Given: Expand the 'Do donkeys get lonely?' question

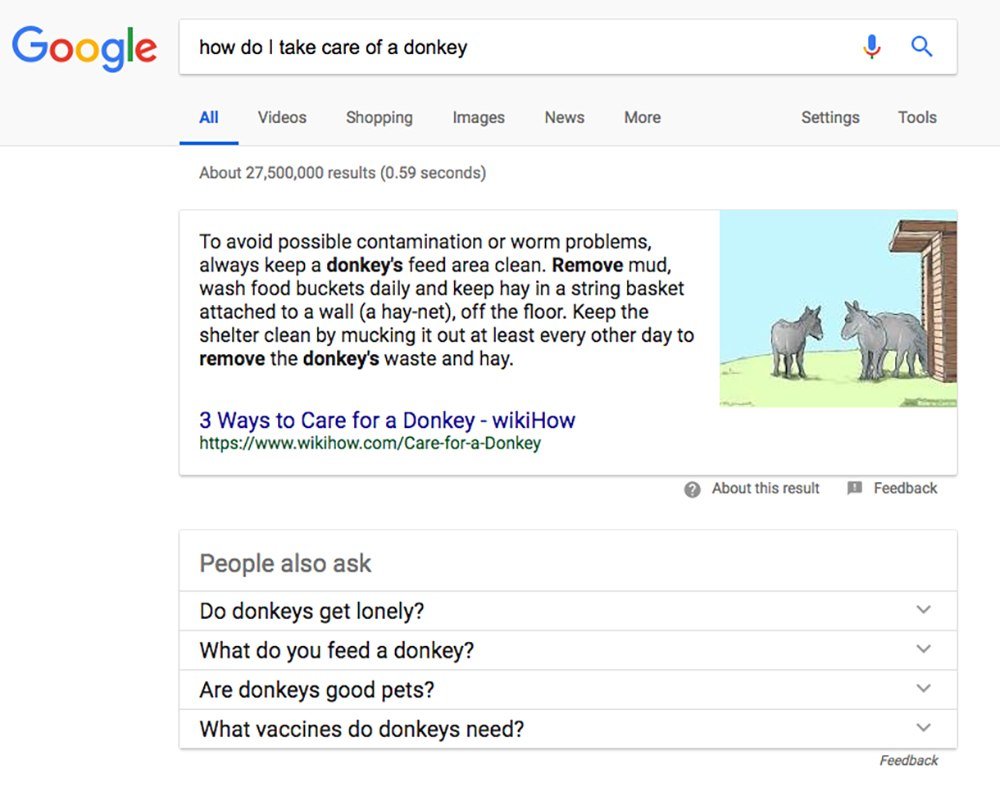Looking at the screenshot, I should pos(568,611).
